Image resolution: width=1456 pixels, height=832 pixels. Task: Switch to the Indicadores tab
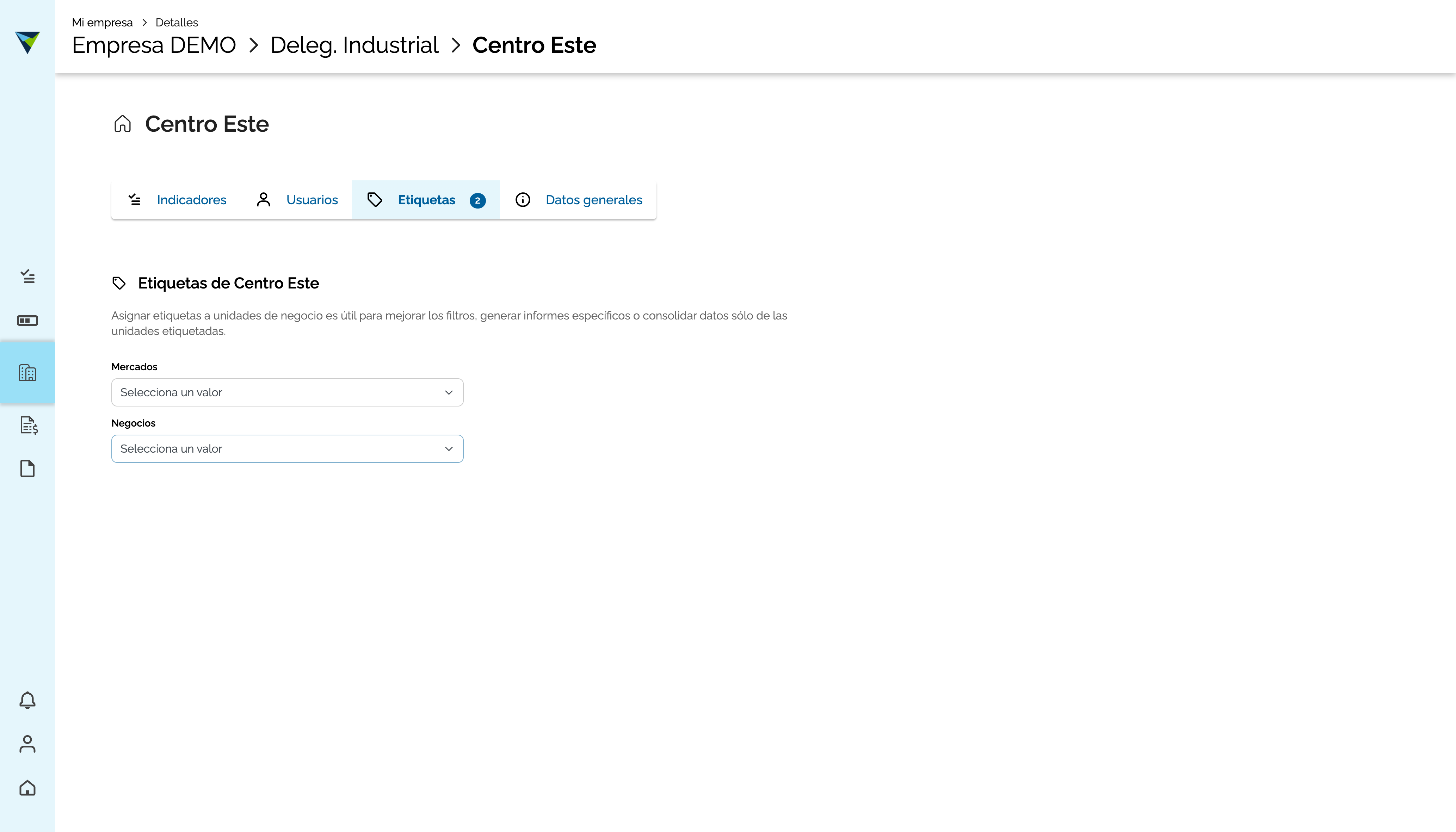click(177, 200)
